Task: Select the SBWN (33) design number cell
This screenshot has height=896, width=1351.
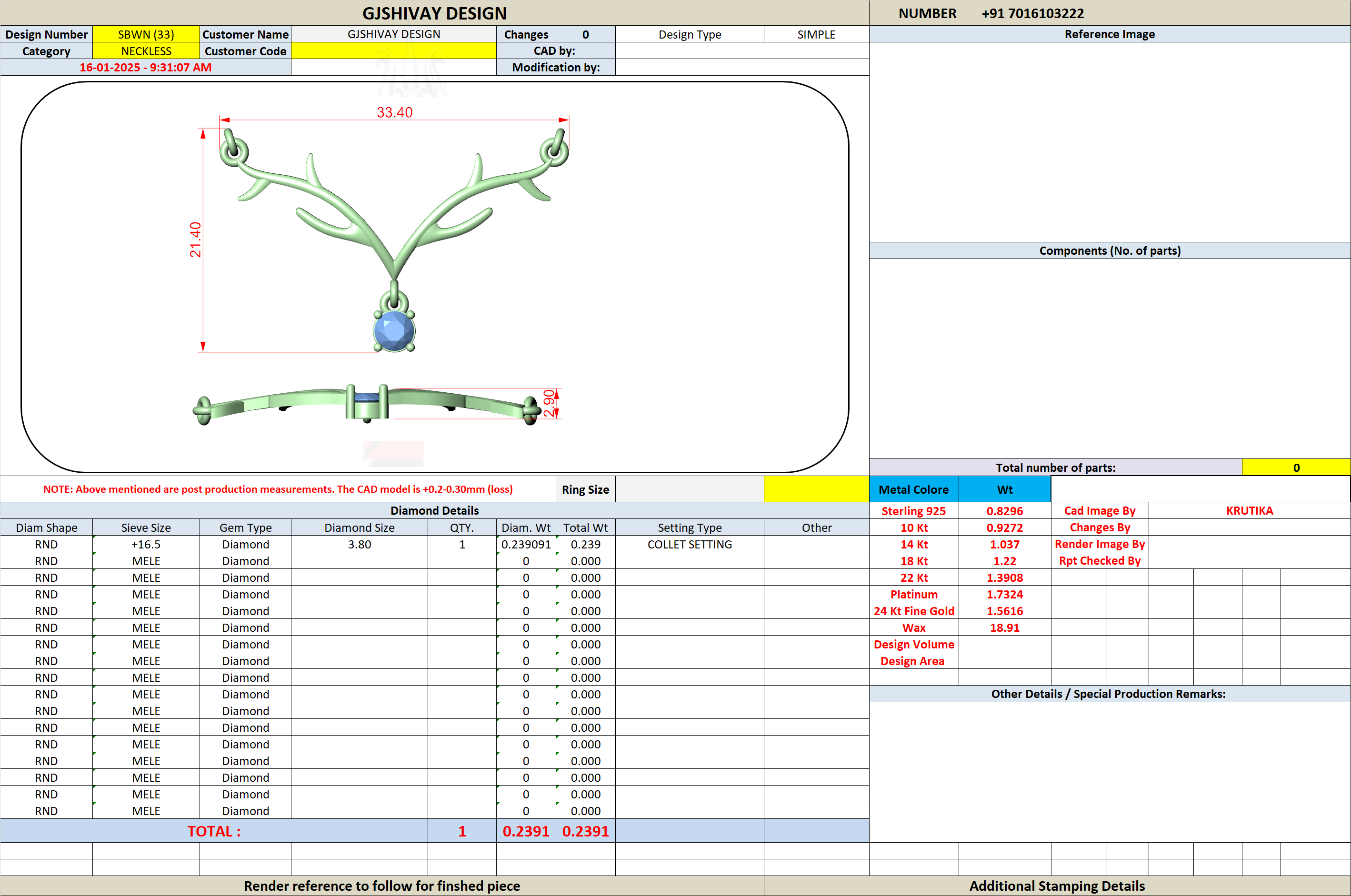Action: 146,34
